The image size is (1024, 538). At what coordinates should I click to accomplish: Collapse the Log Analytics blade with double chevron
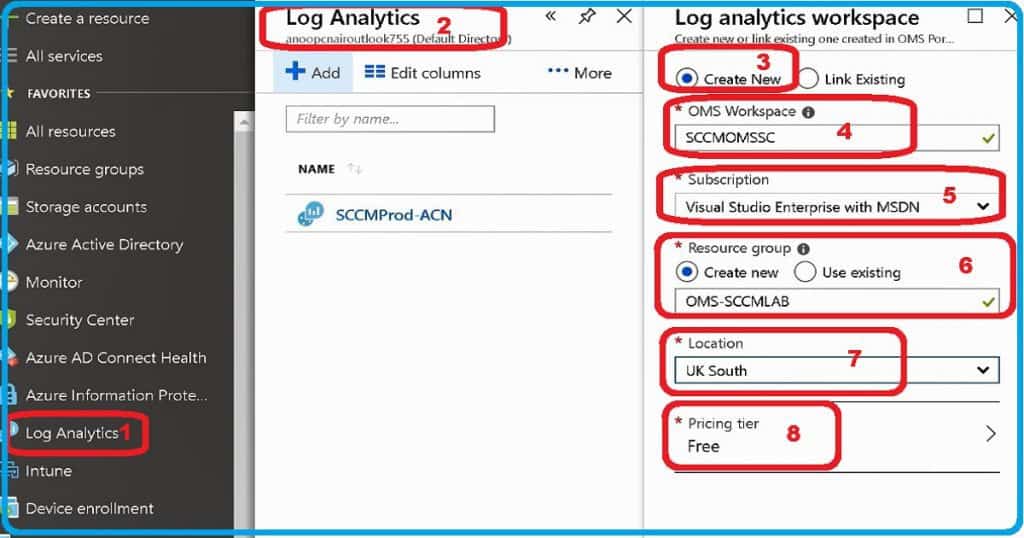click(551, 16)
